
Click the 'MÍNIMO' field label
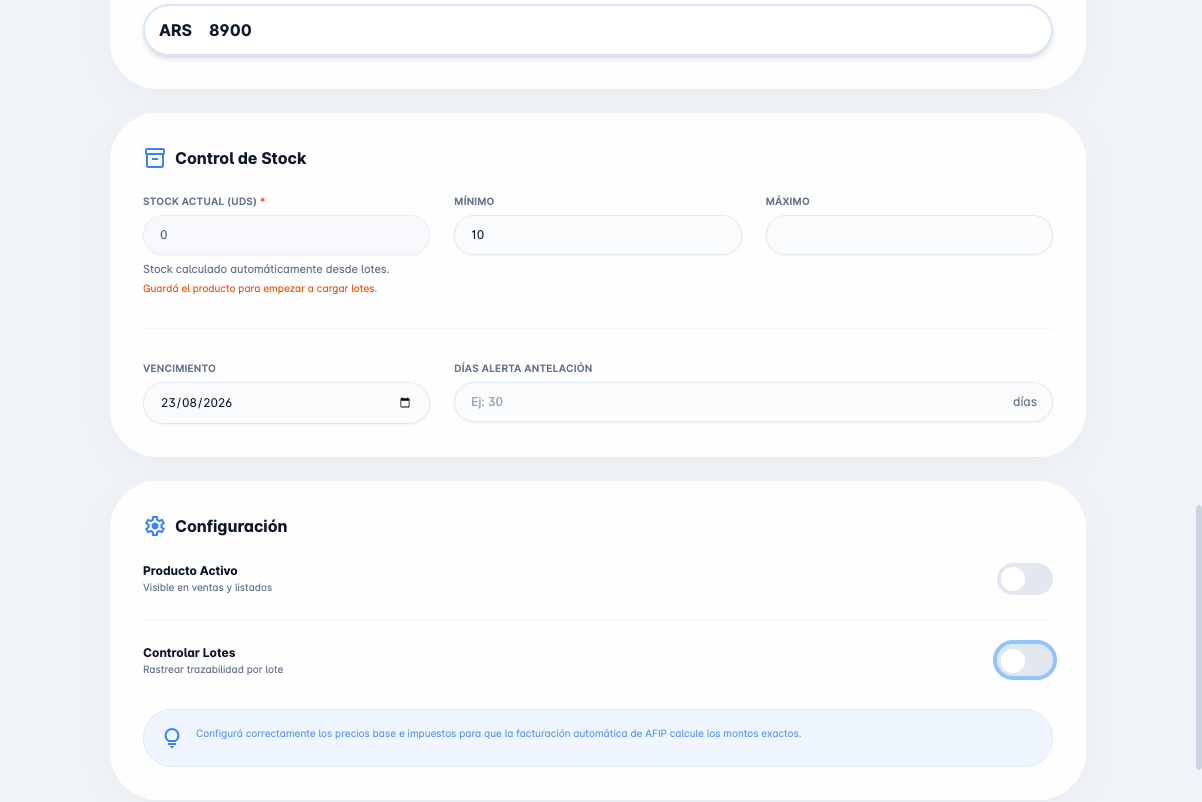pyautogui.click(x=474, y=201)
